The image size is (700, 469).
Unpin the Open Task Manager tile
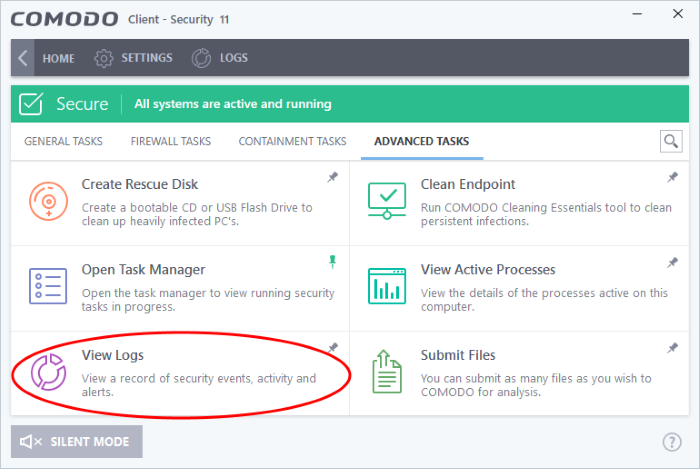tap(333, 261)
